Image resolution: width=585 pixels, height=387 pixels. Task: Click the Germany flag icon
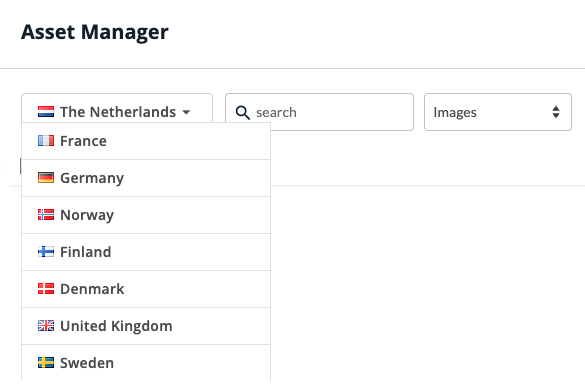click(x=46, y=178)
